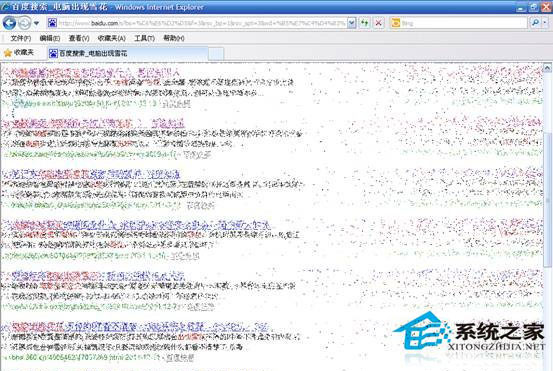Open the 收藏夹(A) menu

tap(111, 38)
